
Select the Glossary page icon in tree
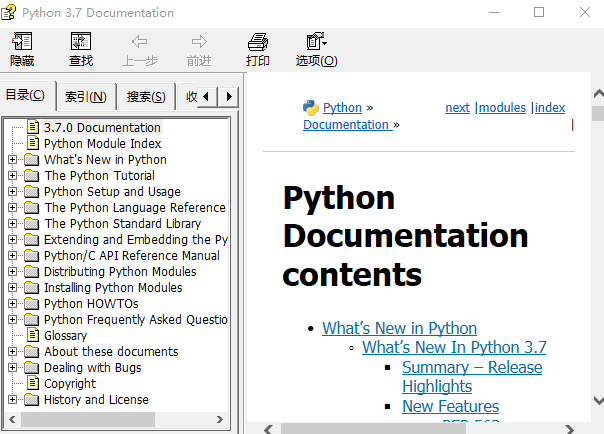33,336
